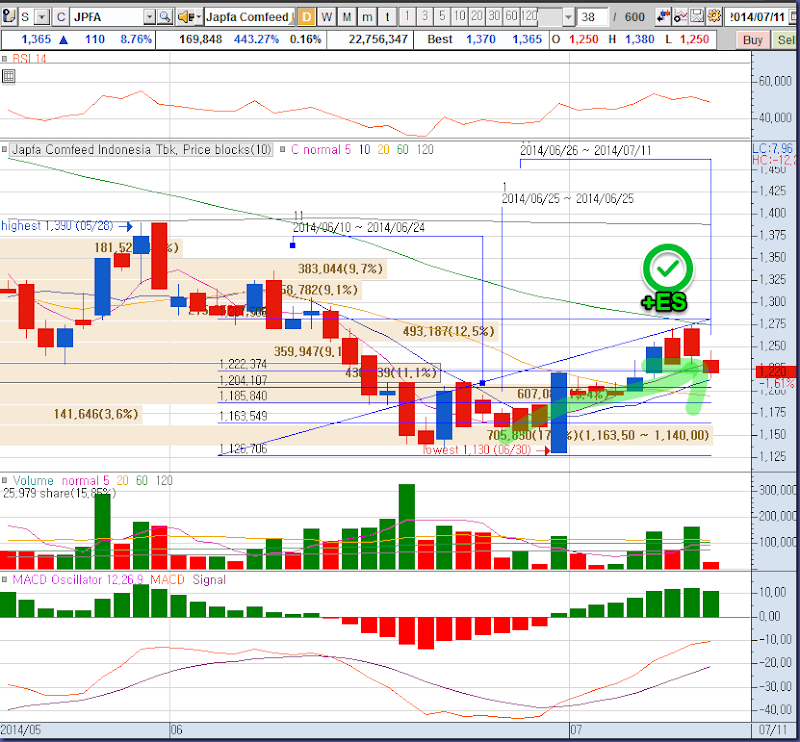The image size is (800, 742).
Task: Click the current price 1,220 axis tag
Action: (x=776, y=372)
